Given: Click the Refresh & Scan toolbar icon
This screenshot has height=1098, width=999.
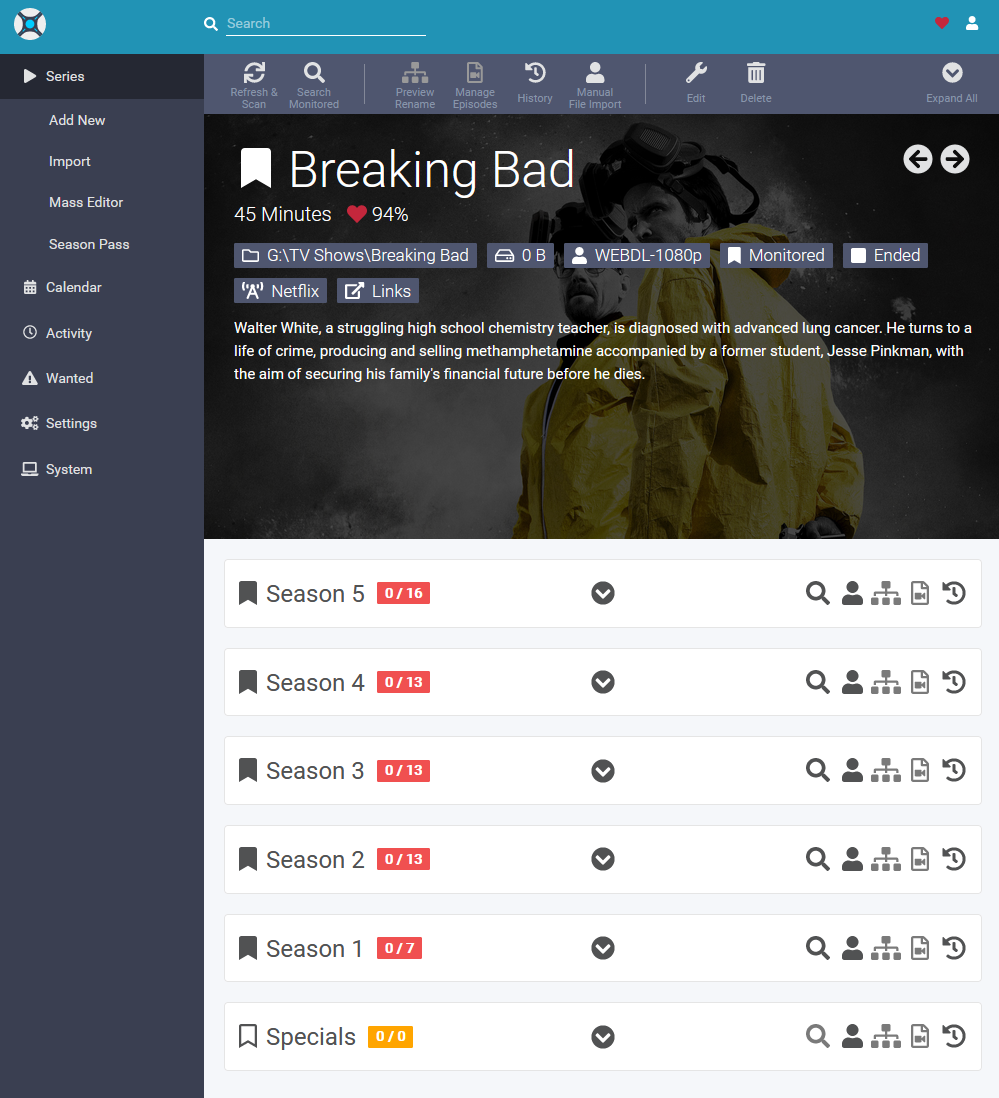Looking at the screenshot, I should 254,80.
